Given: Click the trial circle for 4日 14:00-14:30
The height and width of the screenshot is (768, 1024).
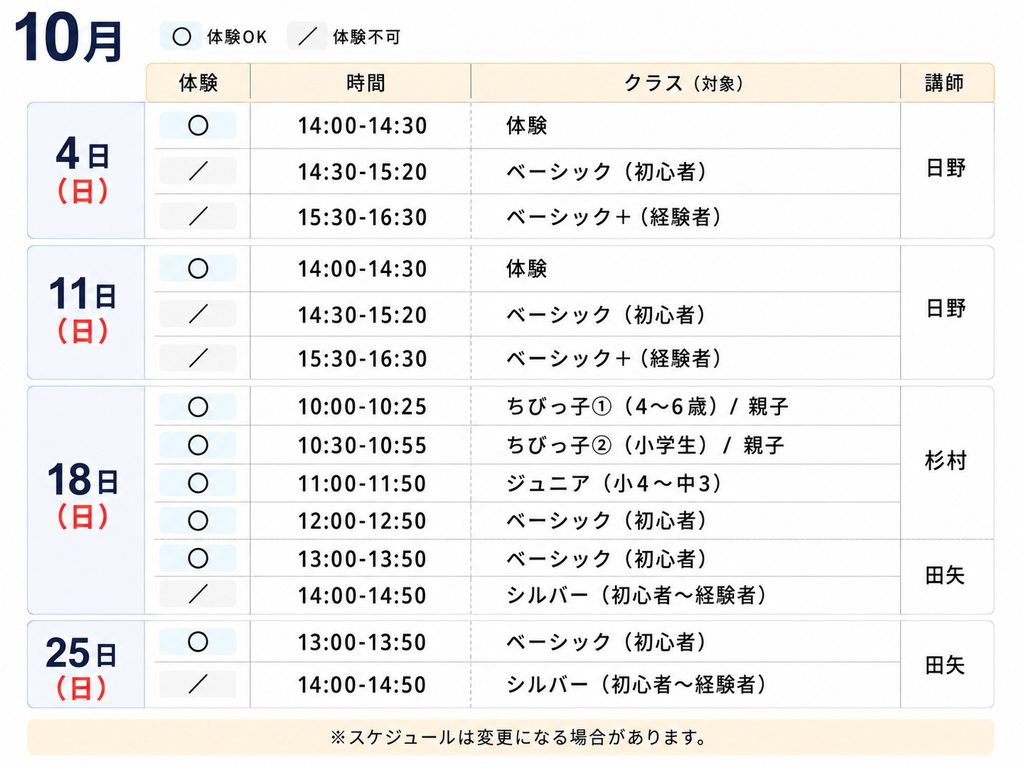Looking at the screenshot, I should click(x=198, y=125).
